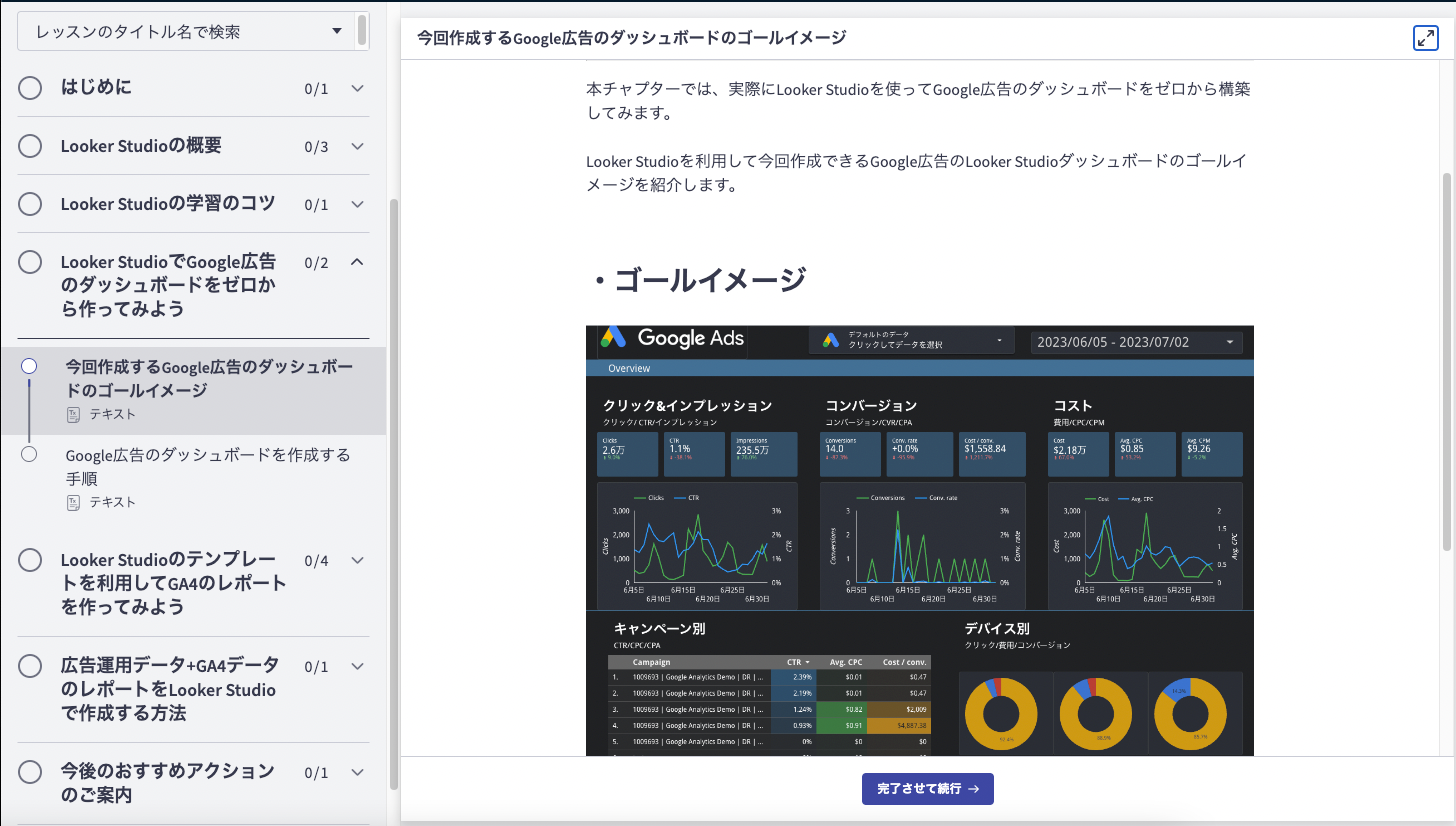Click the Google Ads dashboard goal image
The width and height of the screenshot is (1456, 826).
click(920, 540)
